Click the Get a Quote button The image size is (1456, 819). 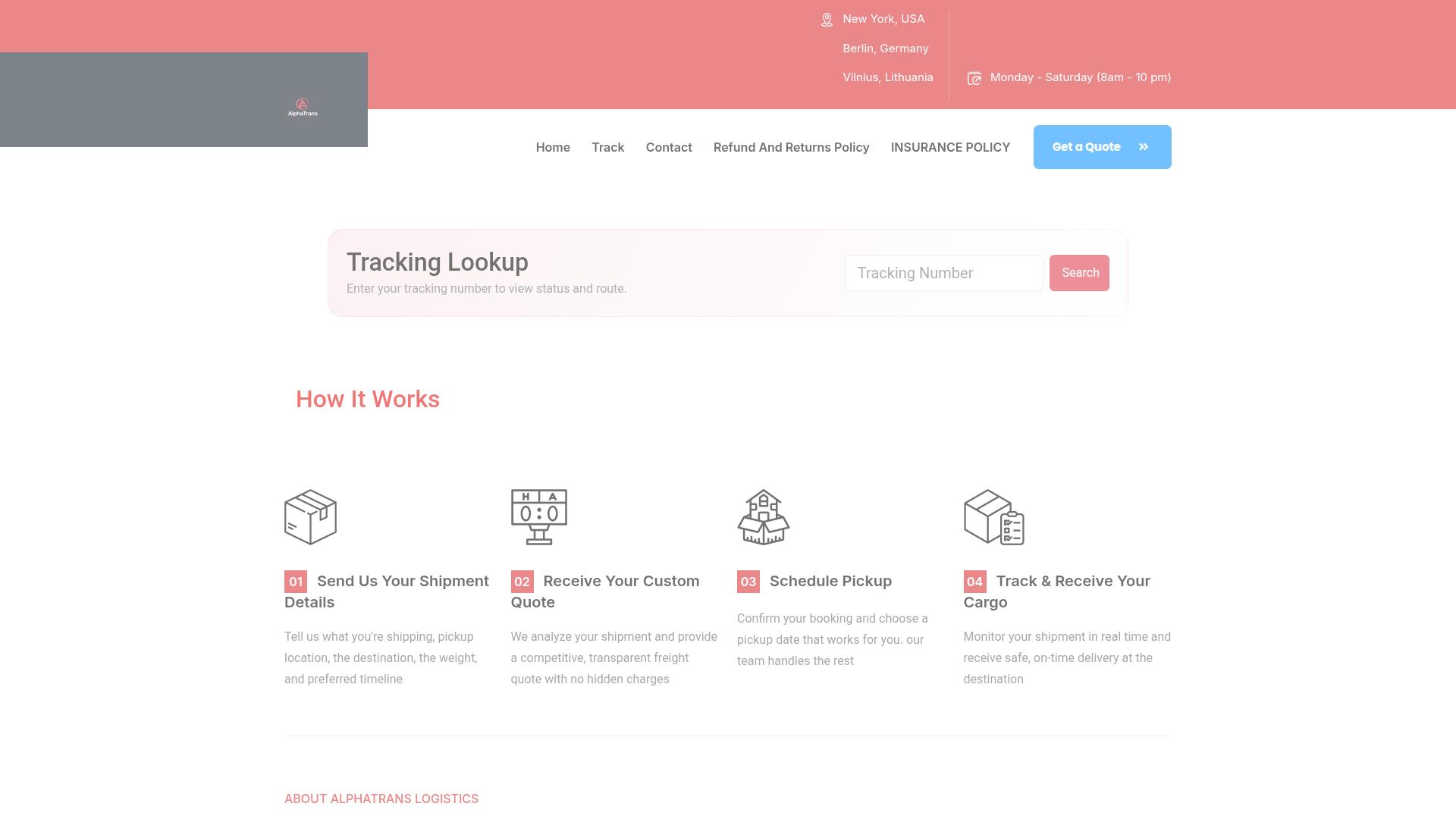coord(1102,147)
